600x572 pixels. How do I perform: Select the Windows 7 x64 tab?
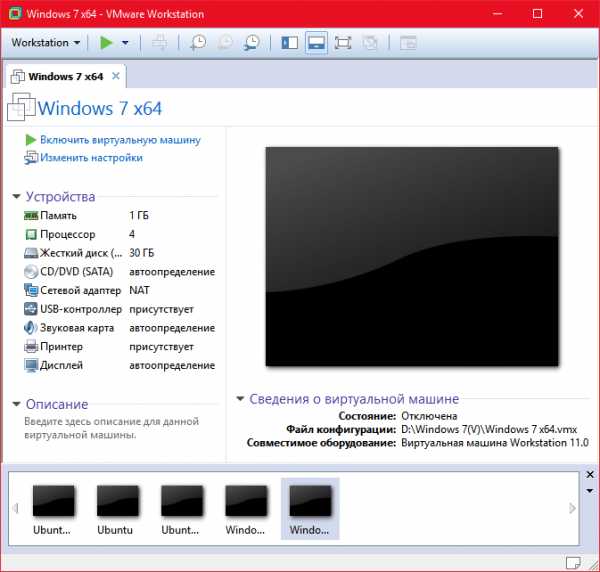click(64, 76)
